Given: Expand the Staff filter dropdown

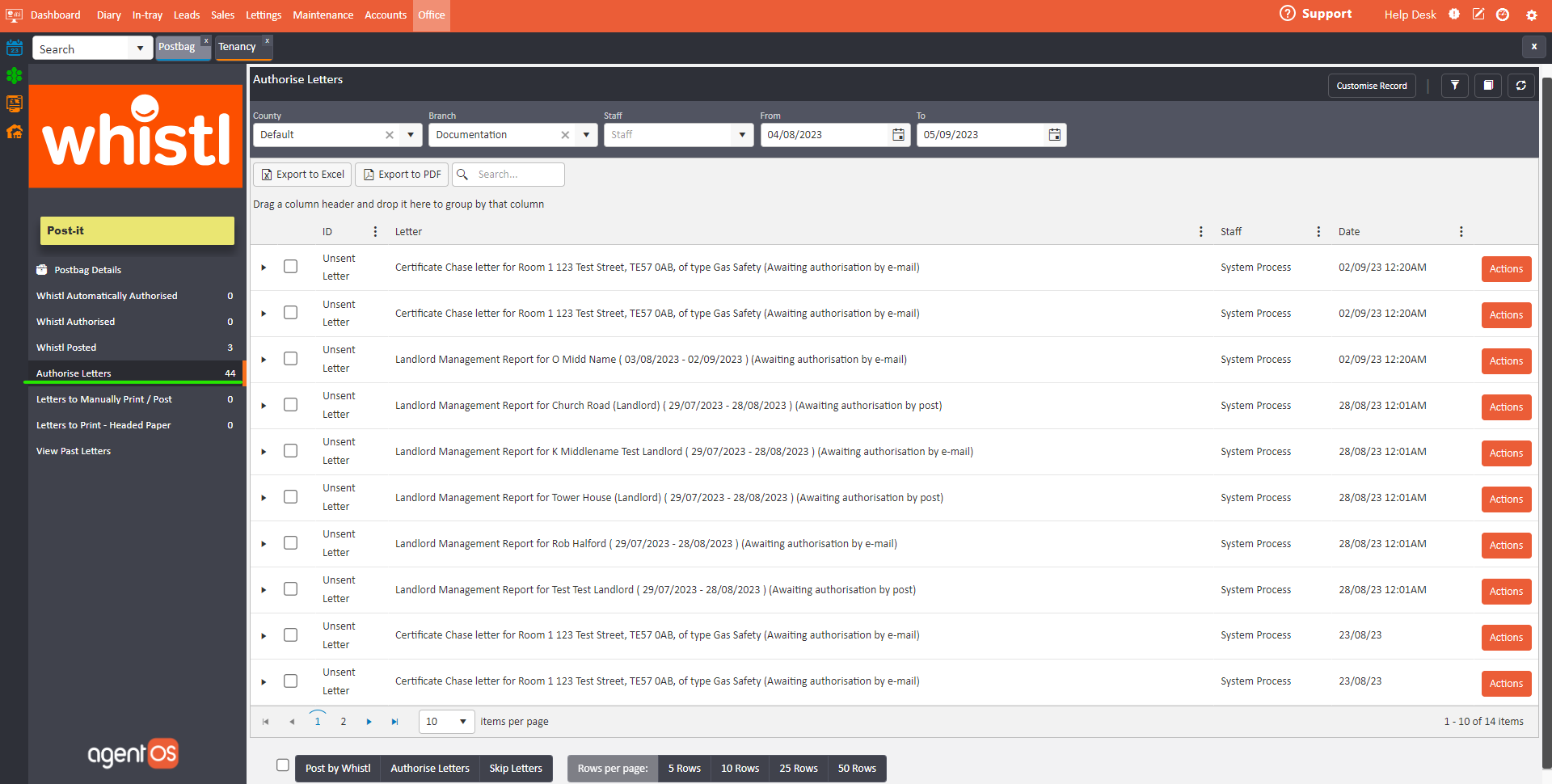Looking at the screenshot, I should tap(741, 135).
